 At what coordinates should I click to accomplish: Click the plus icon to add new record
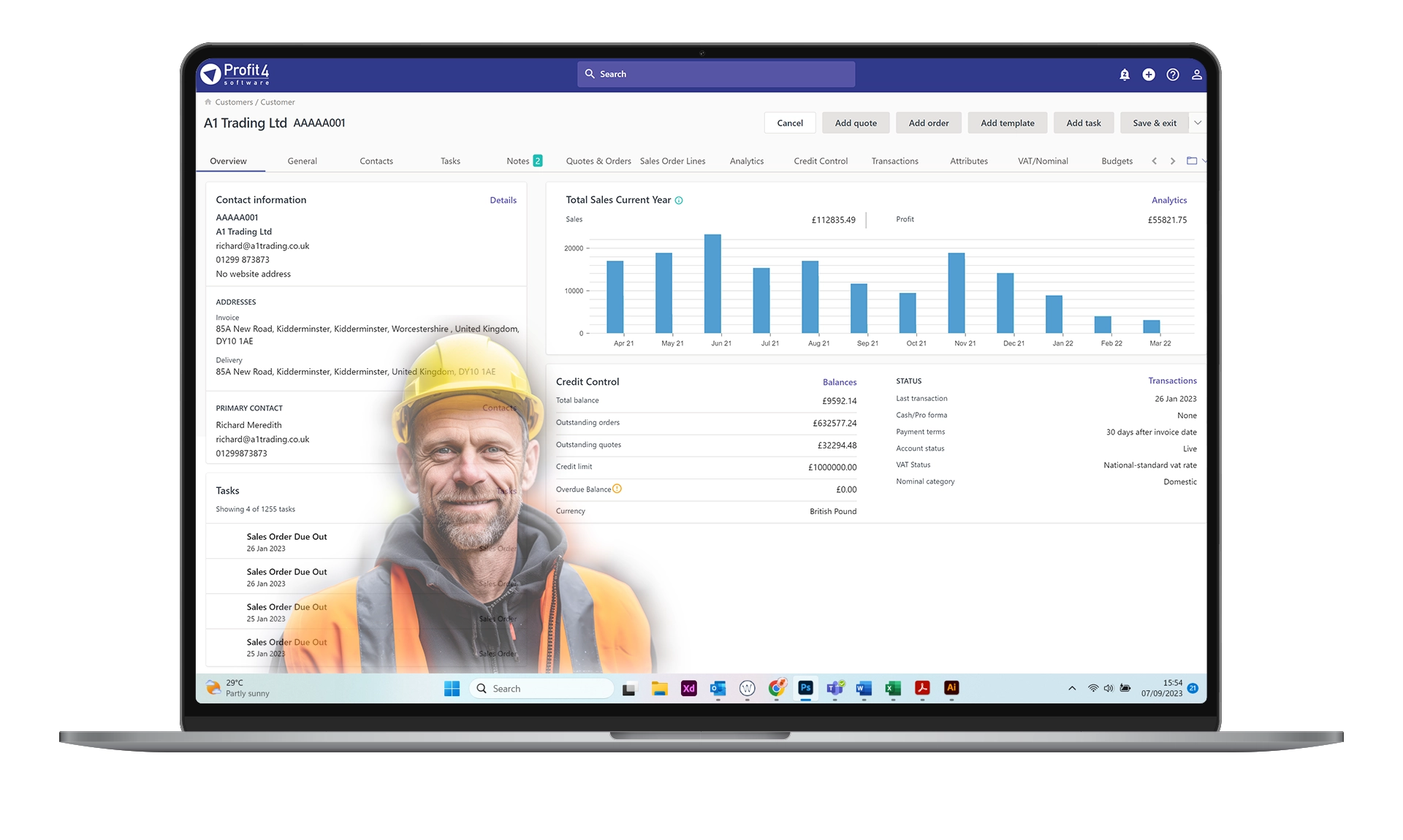[x=1149, y=74]
